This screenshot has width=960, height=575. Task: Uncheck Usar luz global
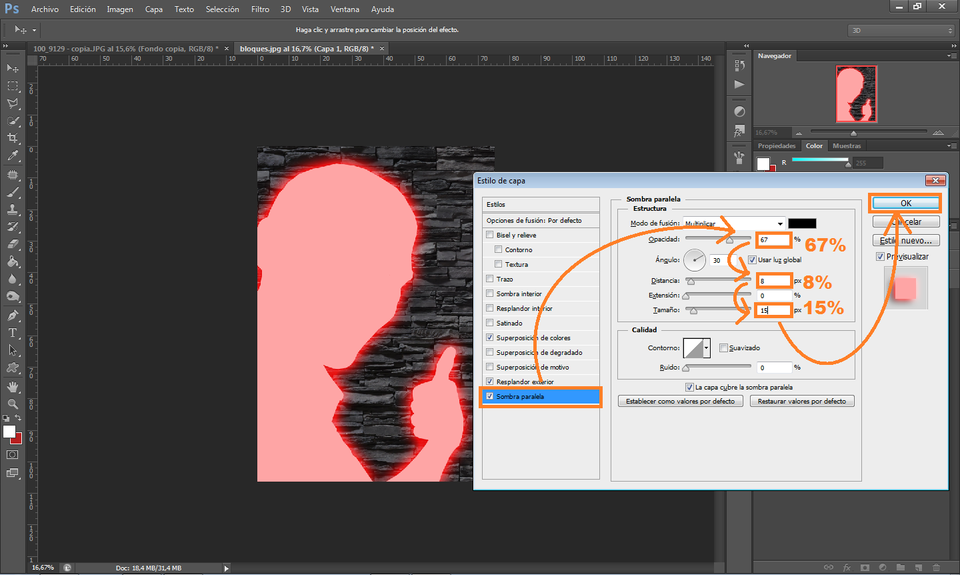pyautogui.click(x=752, y=260)
